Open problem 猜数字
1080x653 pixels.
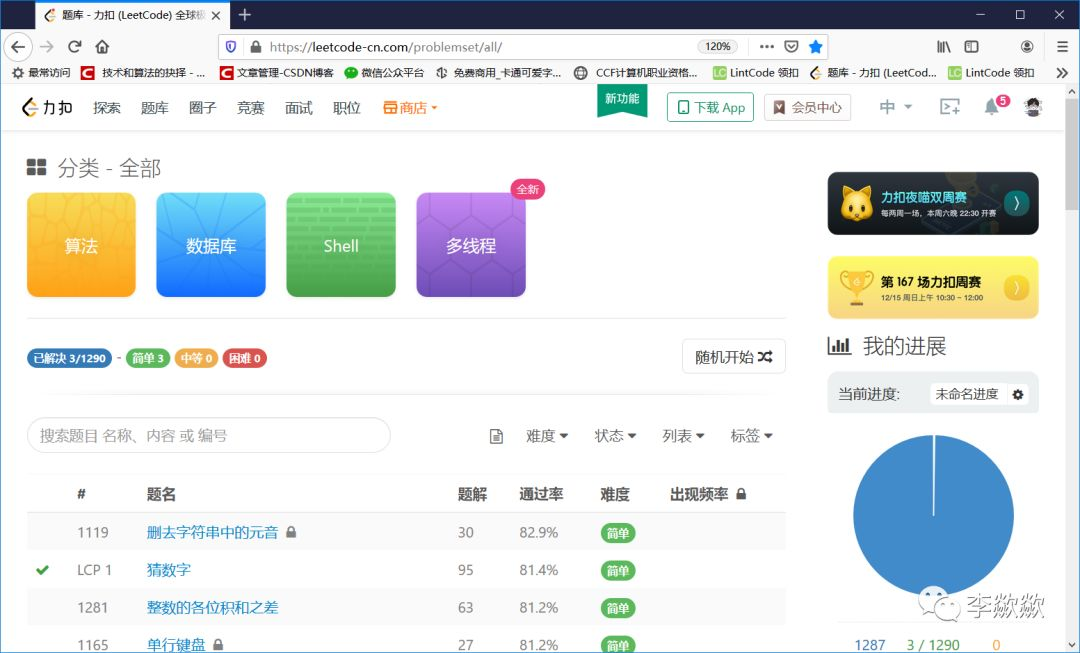coord(168,570)
